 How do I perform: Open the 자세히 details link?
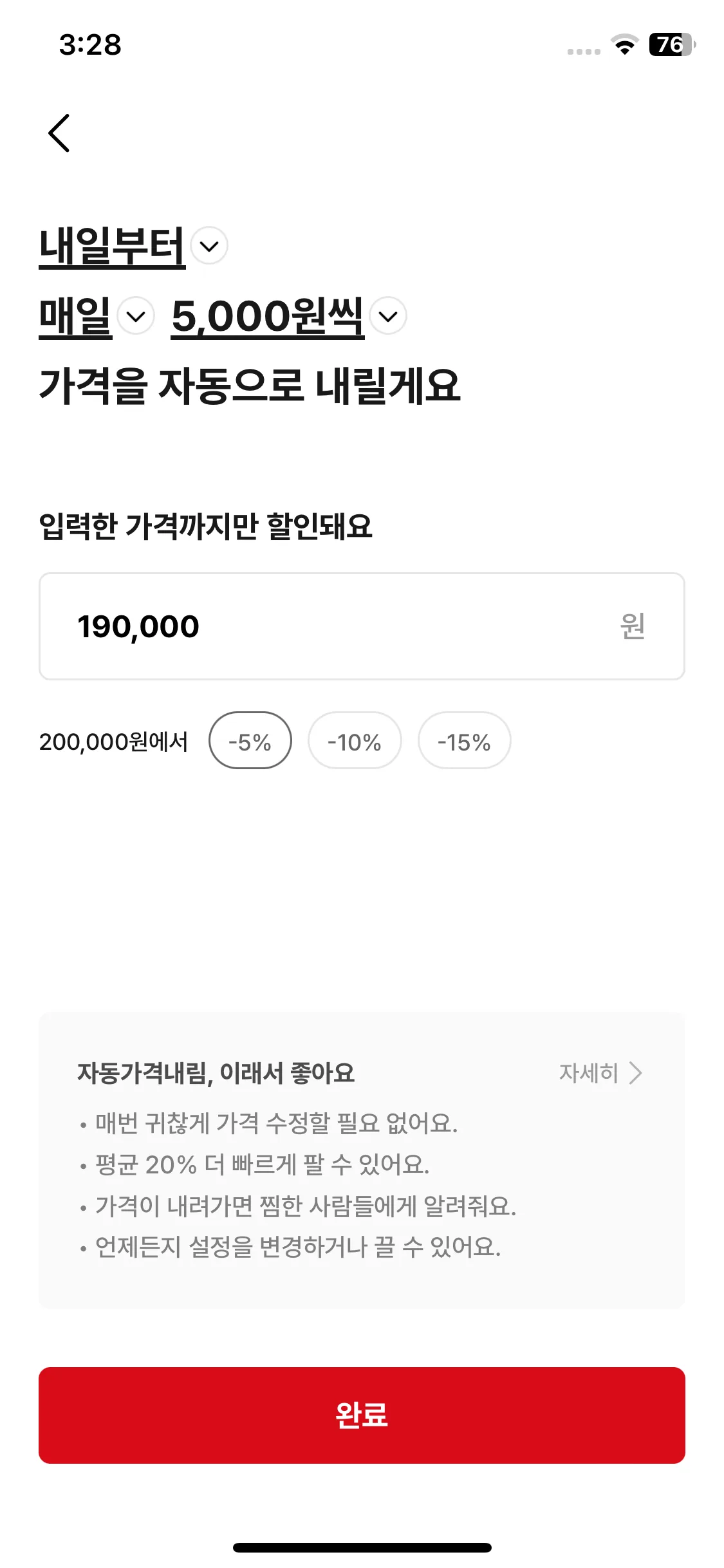600,1073
